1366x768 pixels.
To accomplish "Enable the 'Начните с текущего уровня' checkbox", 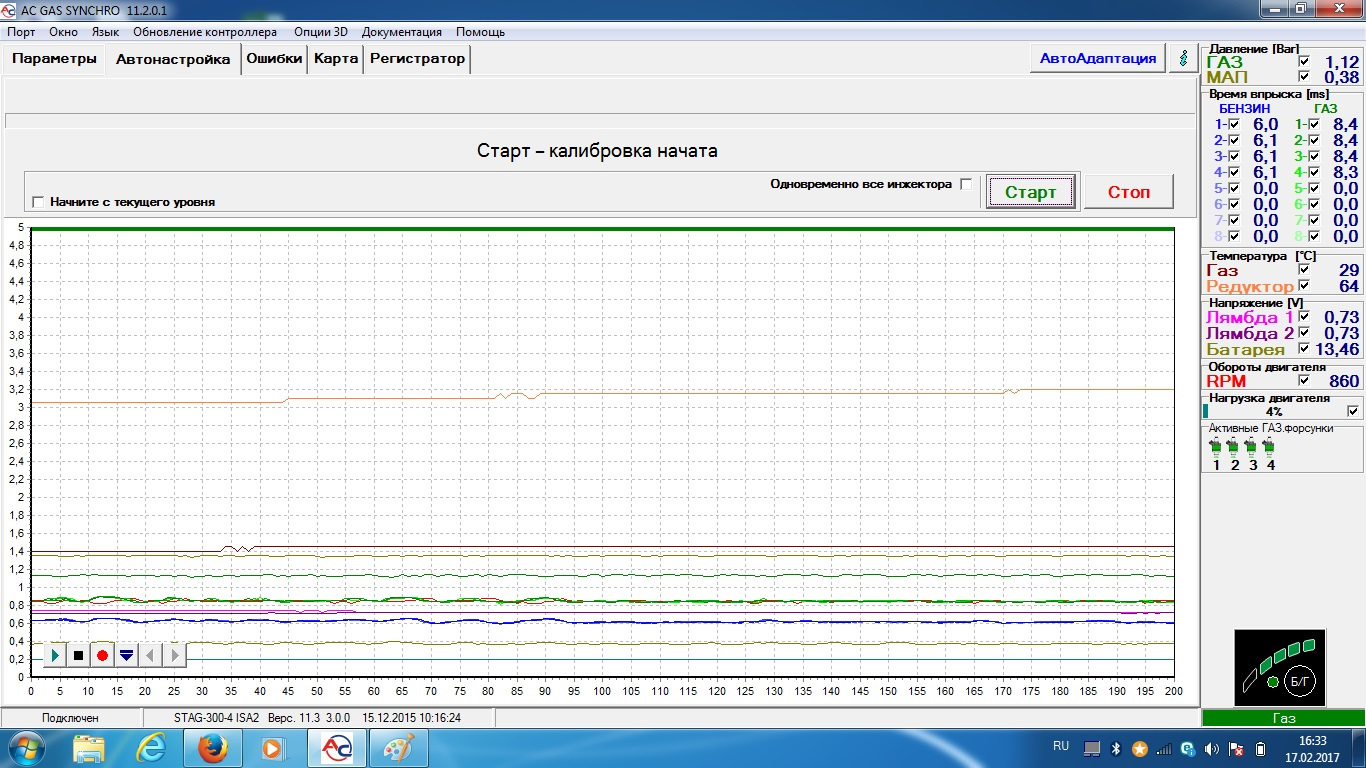I will [39, 202].
